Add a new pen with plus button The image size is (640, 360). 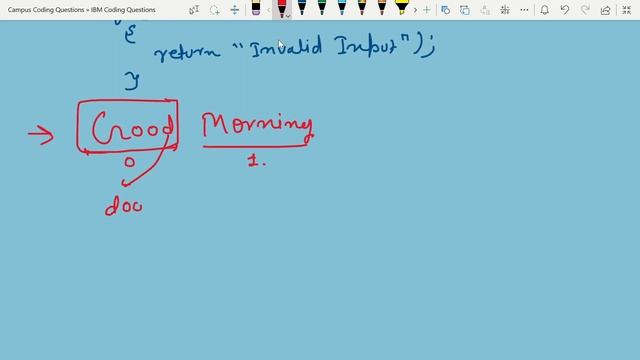click(427, 10)
